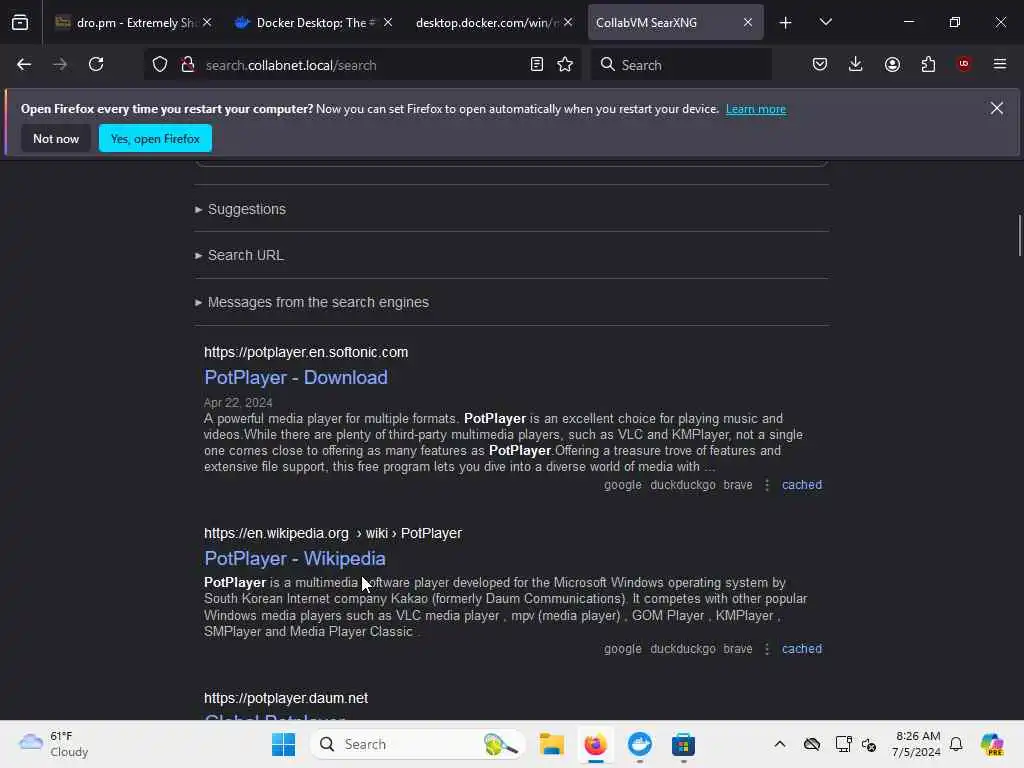Close the dro.pm tab
The image size is (1024, 768).
207,23
